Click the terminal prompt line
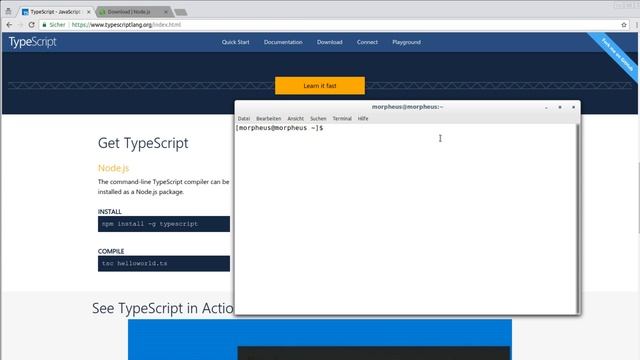The width and height of the screenshot is (640, 360). click(x=279, y=128)
